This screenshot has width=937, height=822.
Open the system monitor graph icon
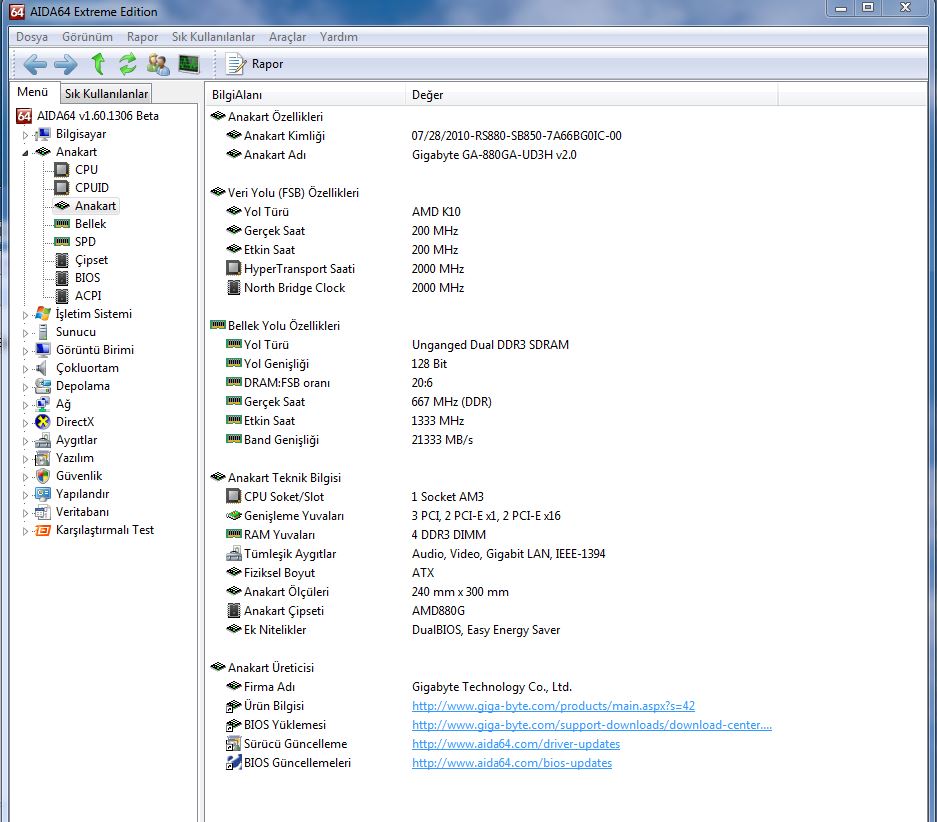pos(189,64)
